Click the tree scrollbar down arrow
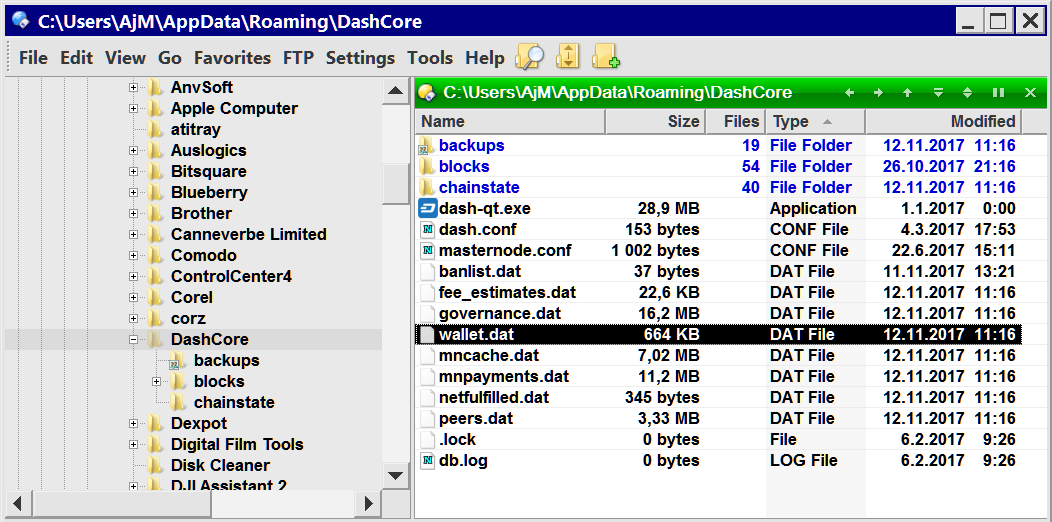Viewport: 1052px width, 522px height. (396, 477)
